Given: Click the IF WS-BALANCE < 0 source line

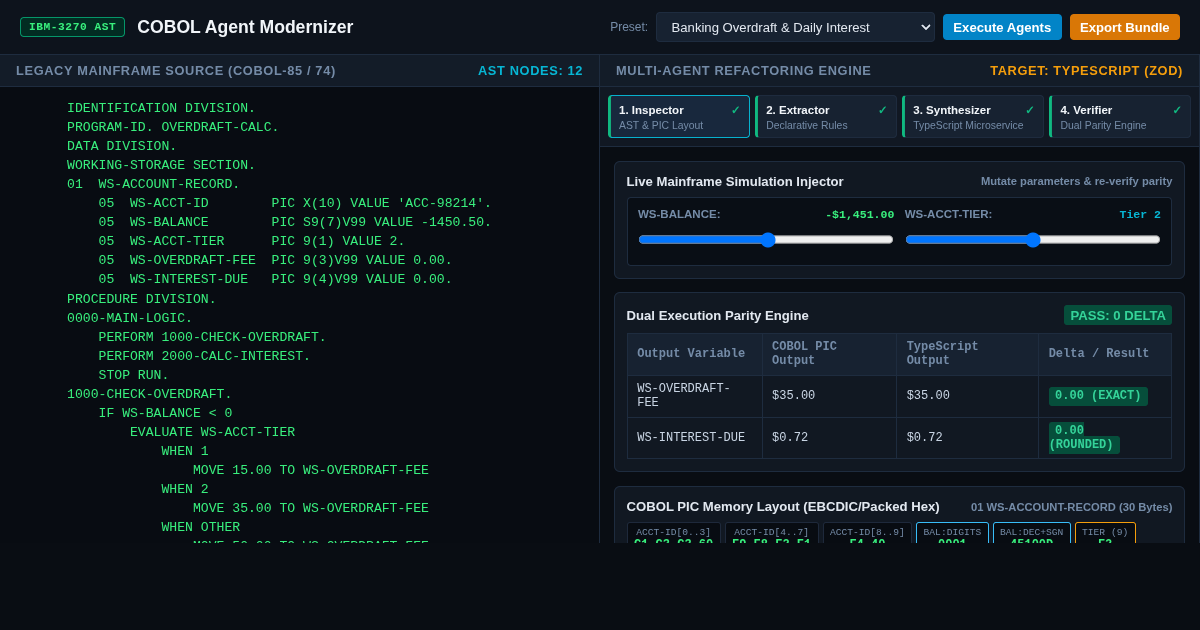Looking at the screenshot, I should (x=165, y=413).
